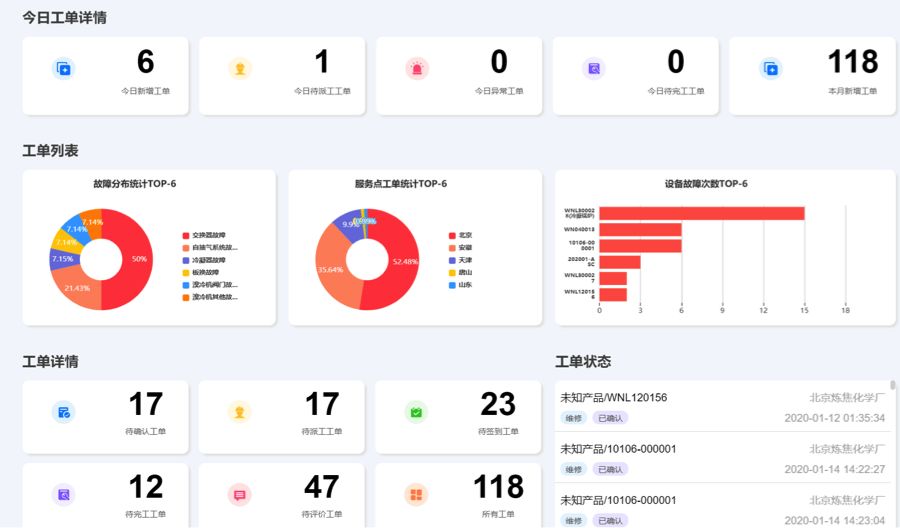Click the 9.9% purple service point slice
Viewport: 900px width, 528px height.
[349, 224]
